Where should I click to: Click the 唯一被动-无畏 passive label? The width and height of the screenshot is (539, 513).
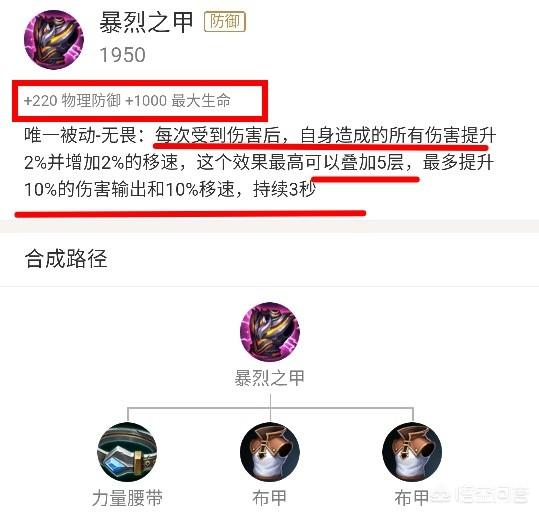click(85, 135)
